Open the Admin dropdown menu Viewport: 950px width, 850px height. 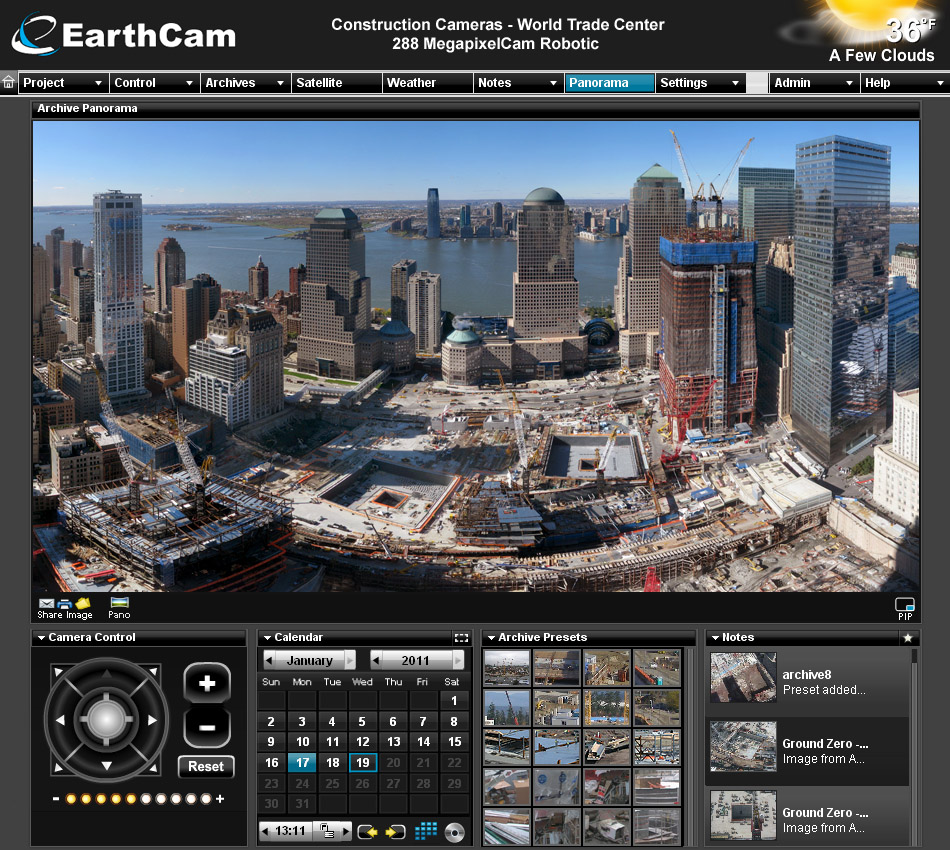(814, 82)
